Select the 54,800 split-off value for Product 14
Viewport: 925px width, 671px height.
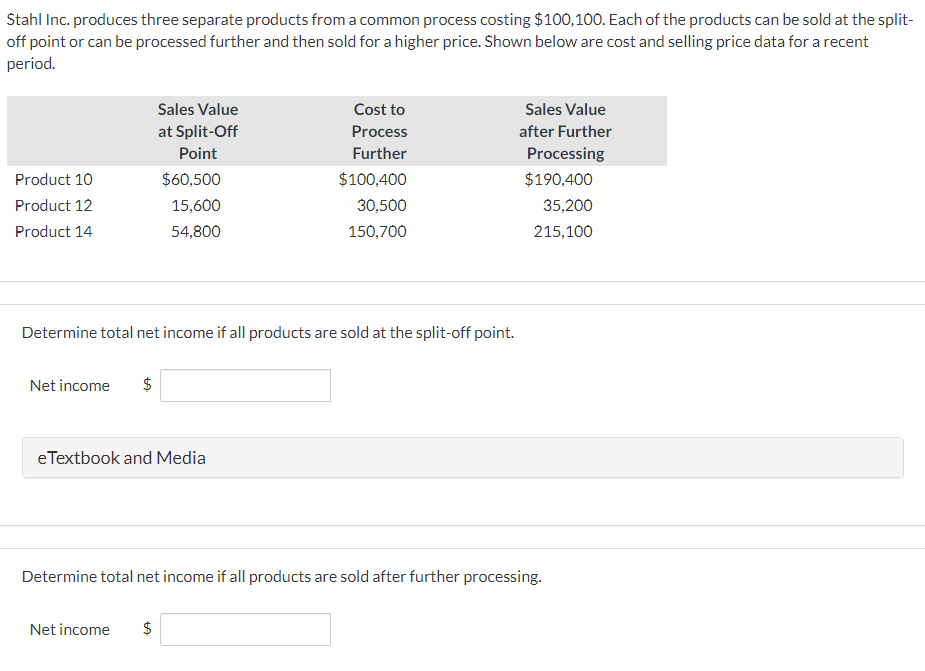(x=200, y=231)
